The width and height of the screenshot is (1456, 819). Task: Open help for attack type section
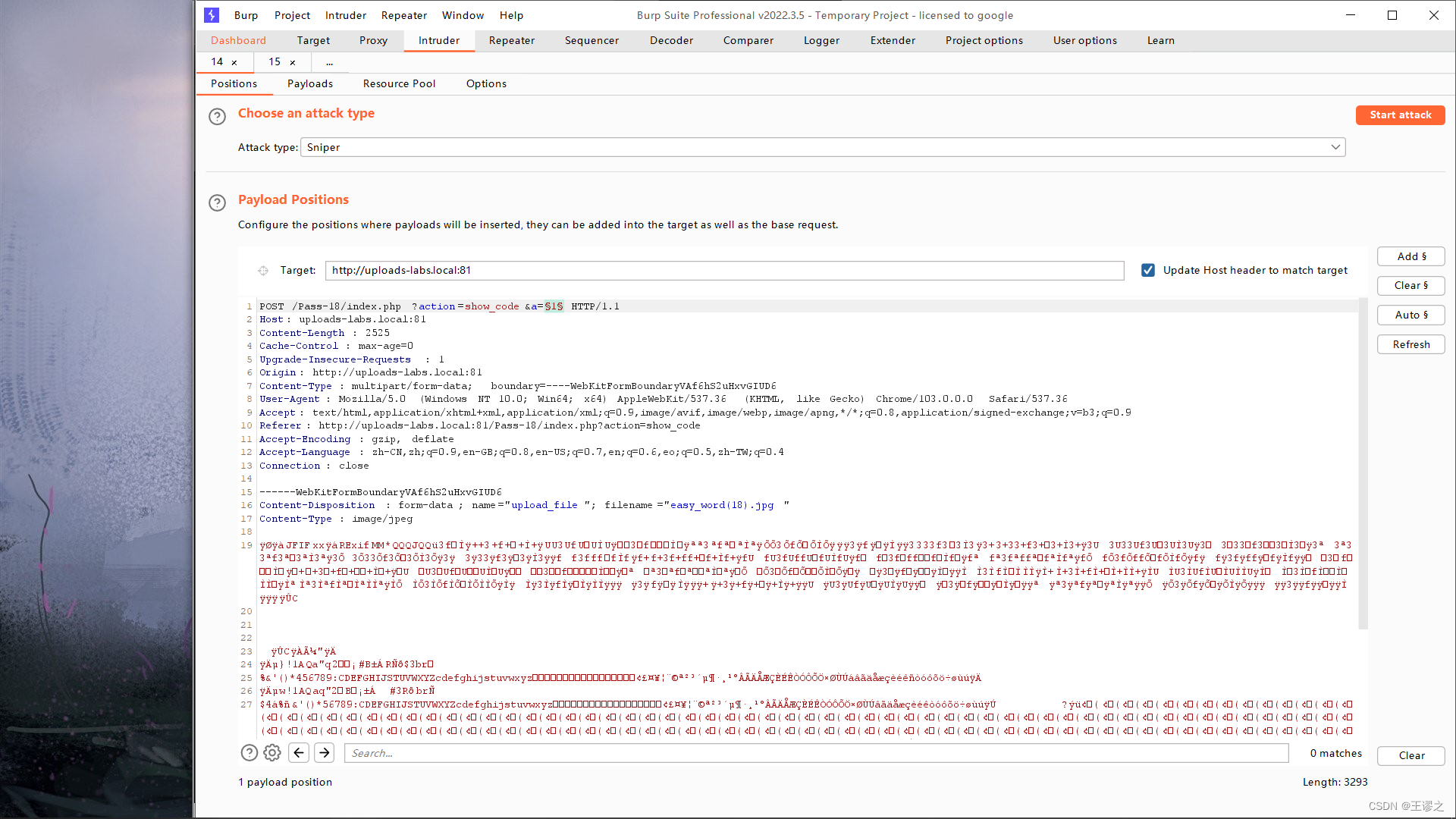(217, 116)
